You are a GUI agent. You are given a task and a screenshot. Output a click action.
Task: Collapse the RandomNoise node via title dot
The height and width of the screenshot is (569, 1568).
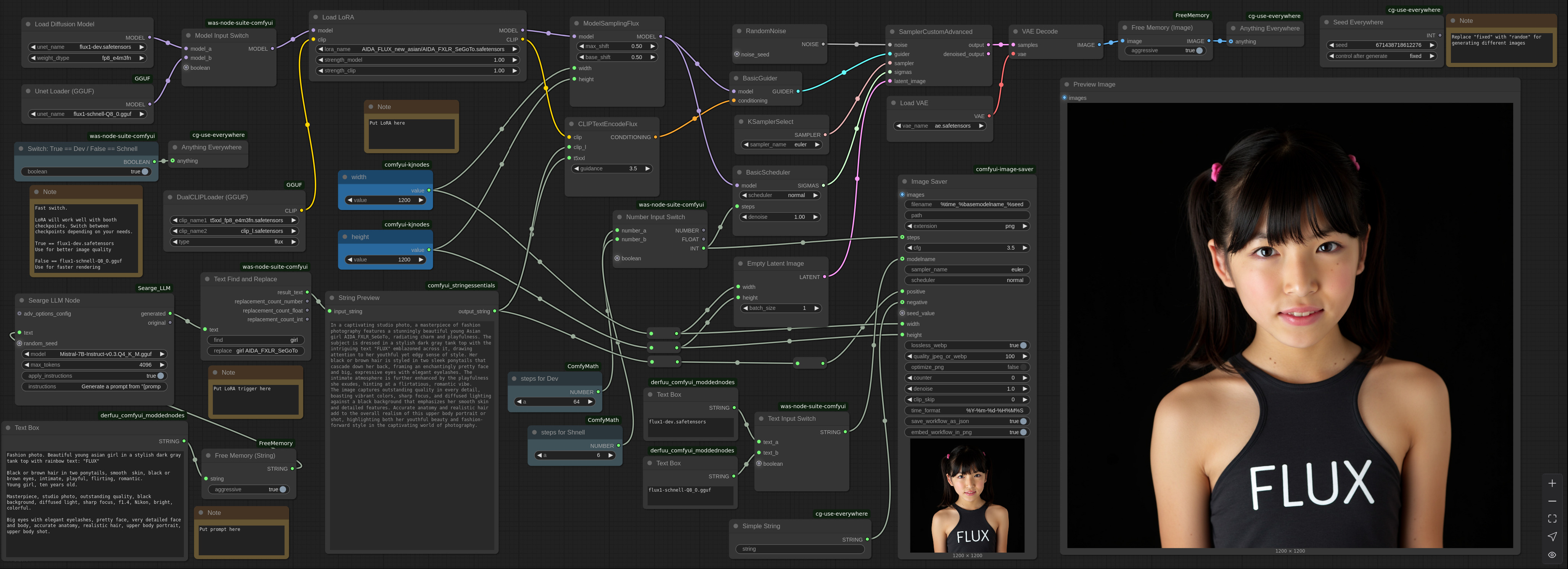739,31
